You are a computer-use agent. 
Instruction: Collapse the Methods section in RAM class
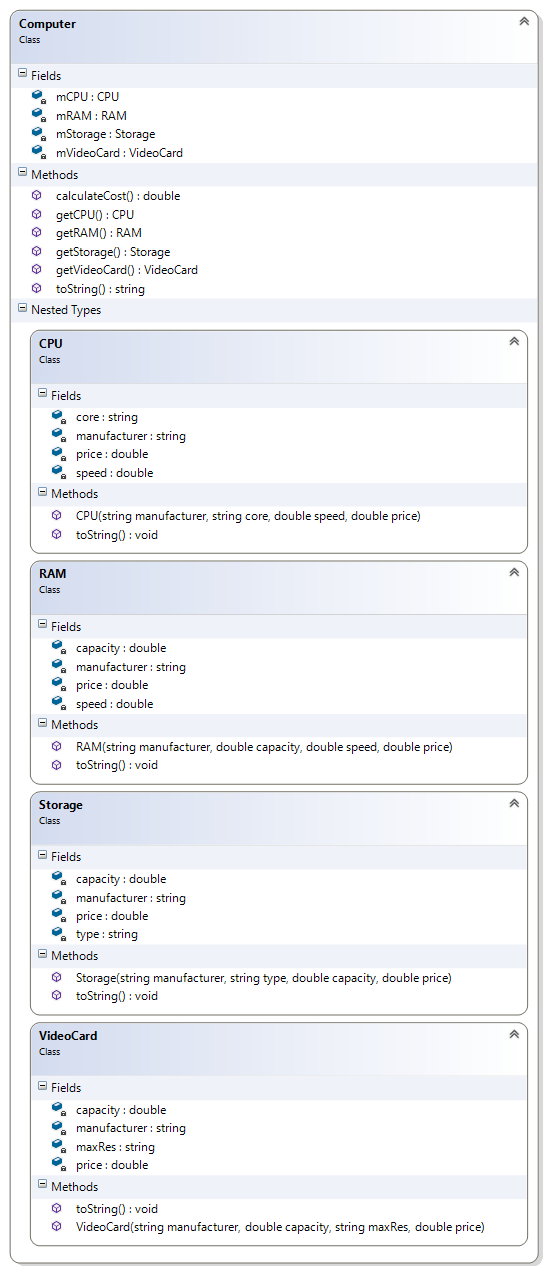[43, 723]
